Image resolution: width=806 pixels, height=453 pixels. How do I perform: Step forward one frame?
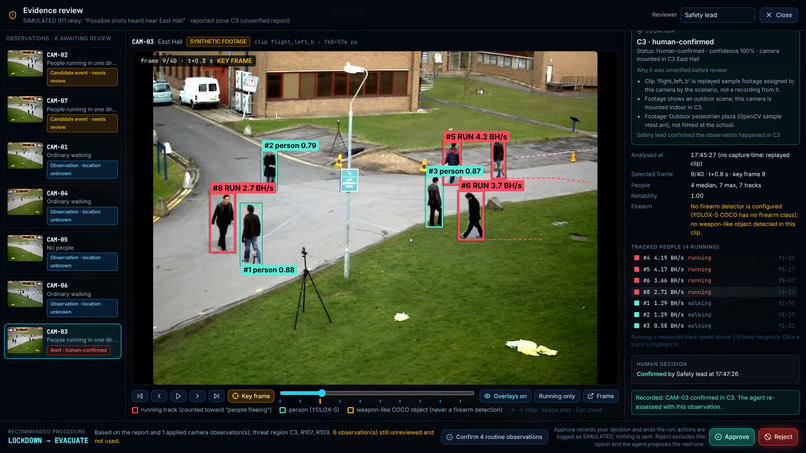(197, 396)
